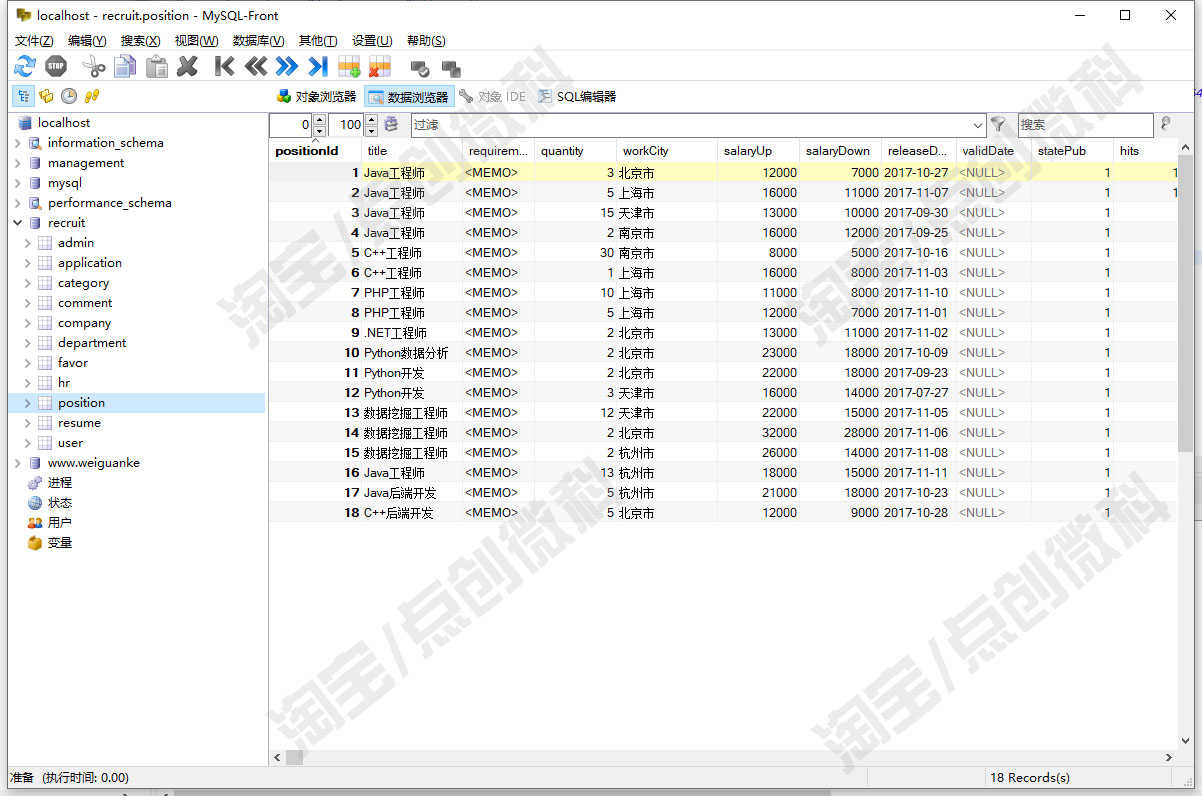Click the quantity column header
Image resolution: width=1202 pixels, height=796 pixels.
tap(575, 151)
